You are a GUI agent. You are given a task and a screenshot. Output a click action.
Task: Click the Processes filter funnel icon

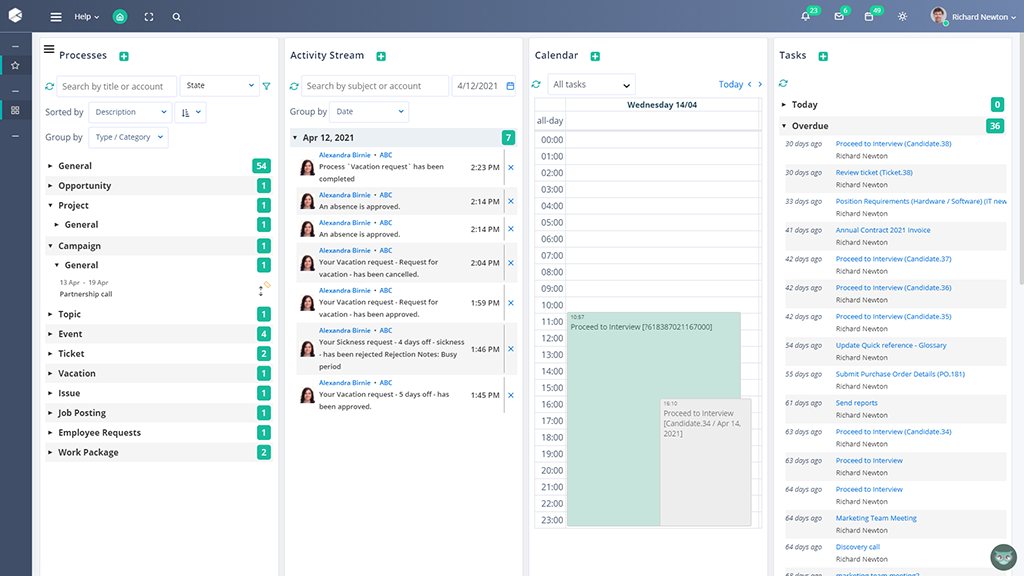pyautogui.click(x=267, y=86)
